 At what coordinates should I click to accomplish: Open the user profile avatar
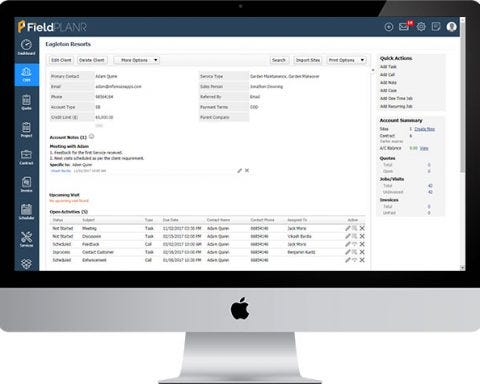(451, 27)
